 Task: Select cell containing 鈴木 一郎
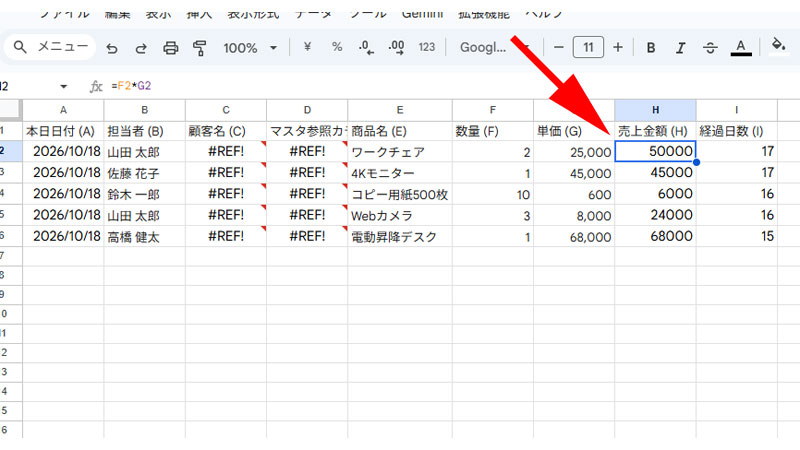(x=144, y=194)
